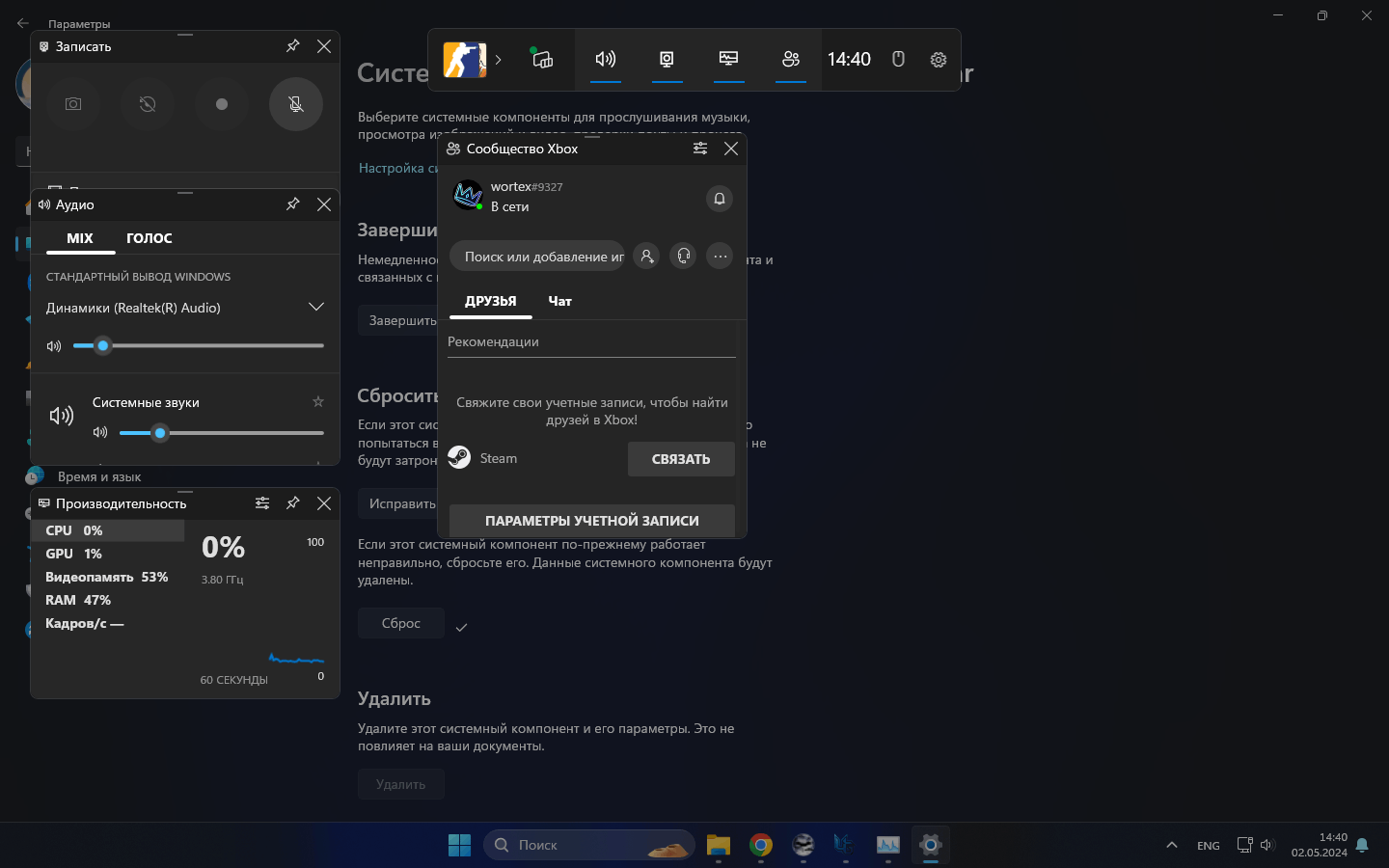Record the last 30 seconds icon
This screenshot has height=868, width=1389.
coord(148,104)
